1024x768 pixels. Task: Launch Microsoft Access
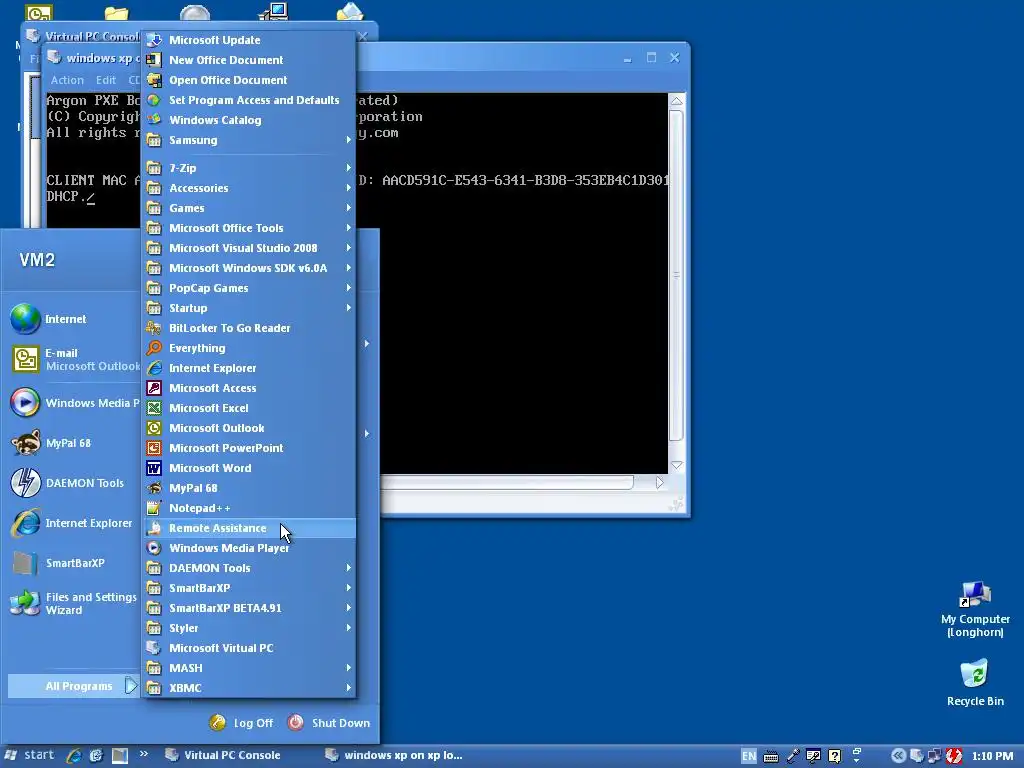coord(249,388)
